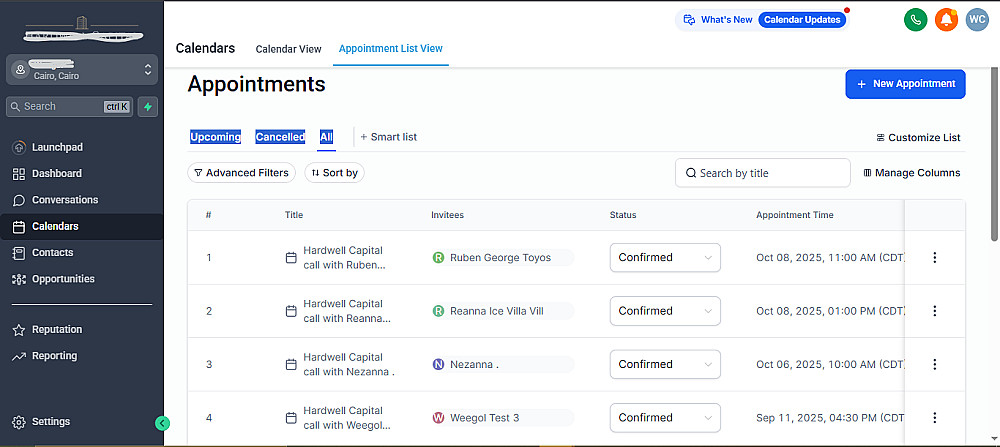Viewport: 1000px width, 447px height.
Task: Open status dropdown for Weegol Test 3
Action: click(x=665, y=417)
